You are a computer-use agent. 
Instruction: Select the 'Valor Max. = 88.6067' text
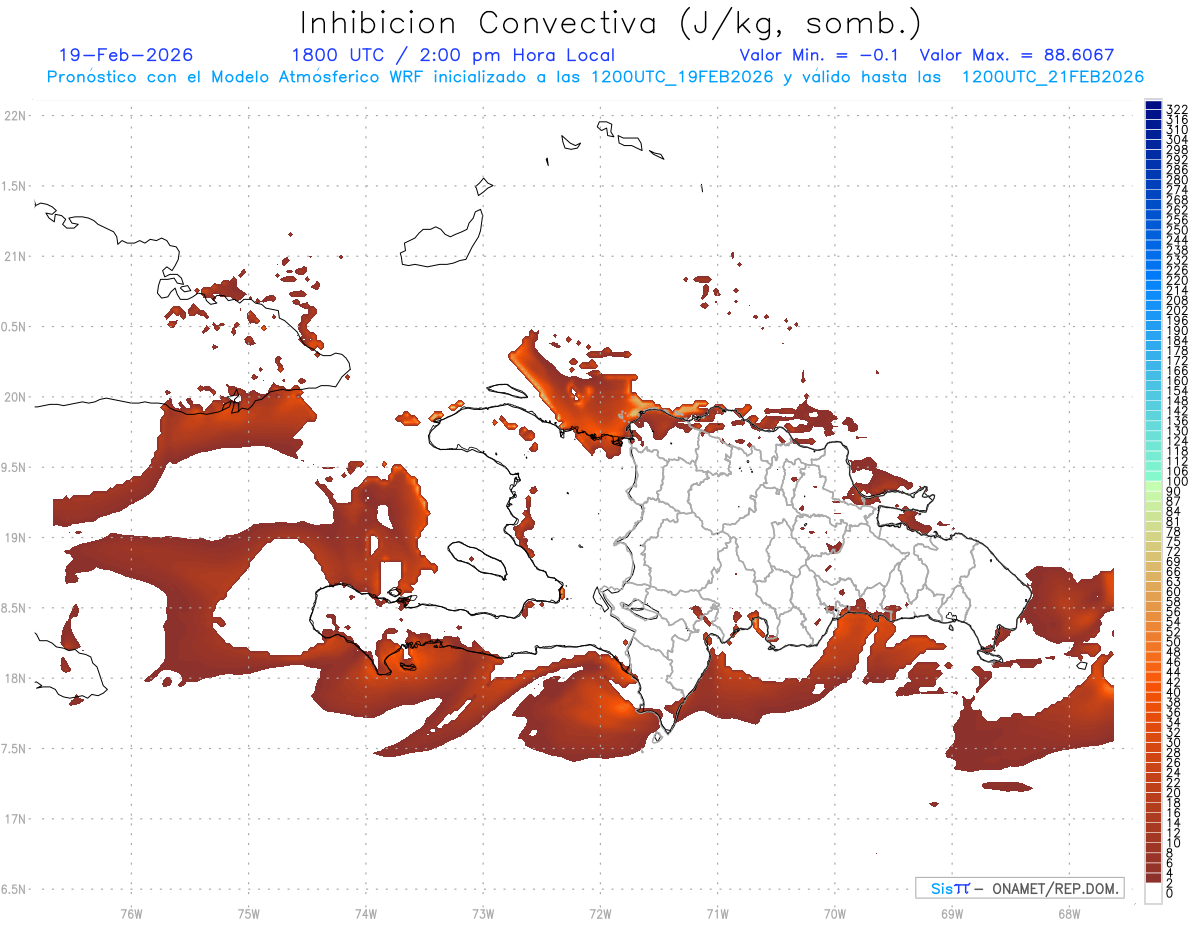[1016, 55]
